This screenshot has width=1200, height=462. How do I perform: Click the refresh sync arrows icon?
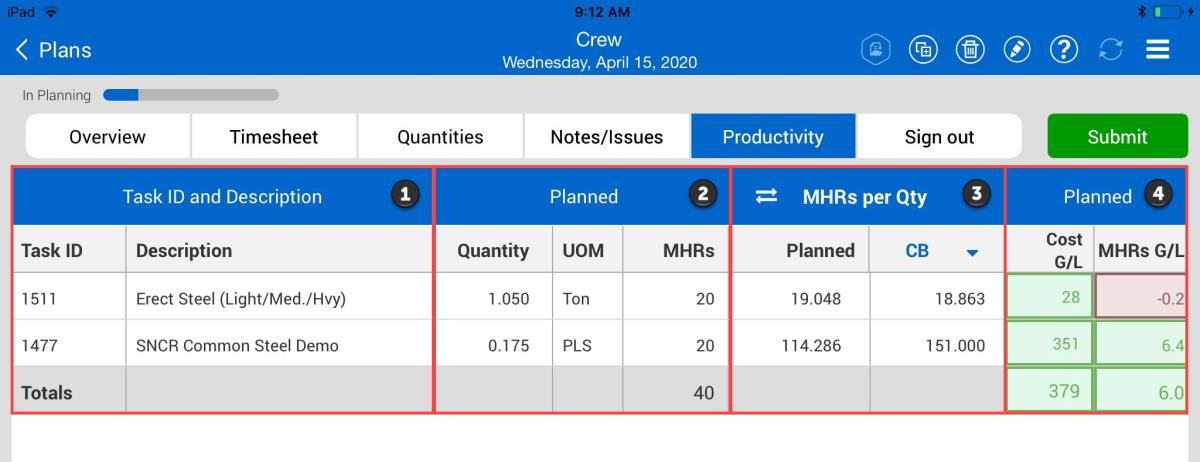(x=1110, y=50)
